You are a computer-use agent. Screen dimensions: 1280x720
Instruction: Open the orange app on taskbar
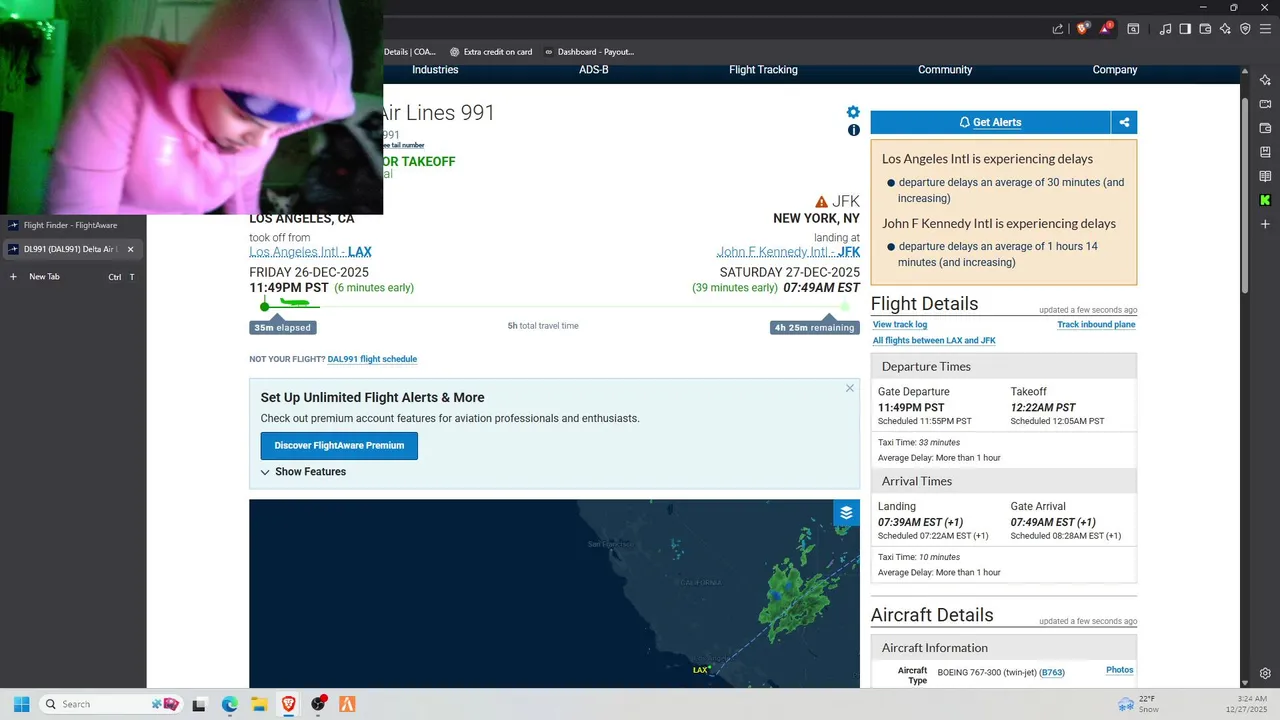pyautogui.click(x=347, y=704)
